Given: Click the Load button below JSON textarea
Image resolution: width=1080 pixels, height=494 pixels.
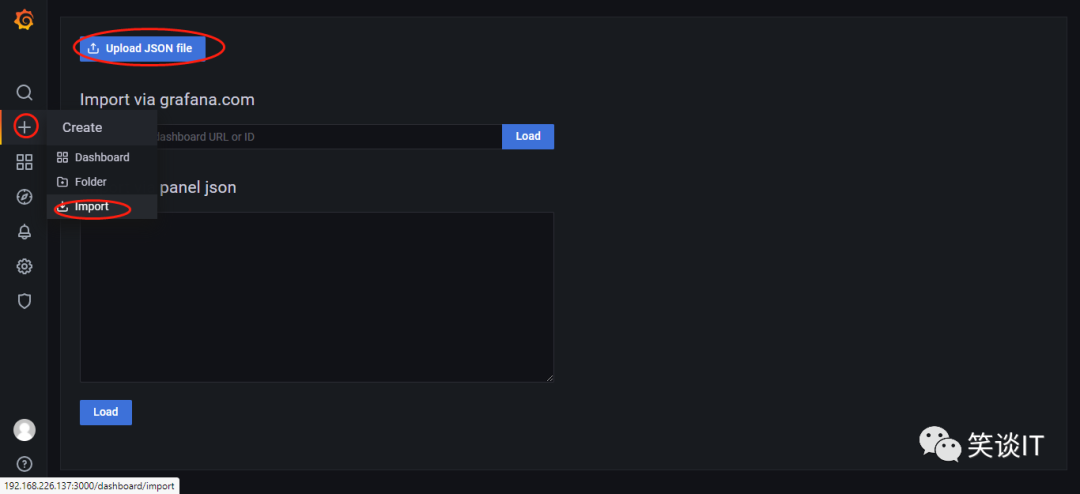Looking at the screenshot, I should coord(106,412).
